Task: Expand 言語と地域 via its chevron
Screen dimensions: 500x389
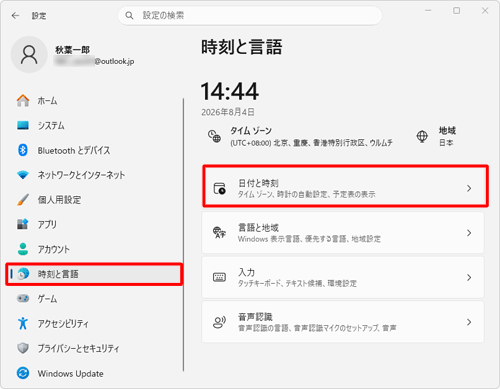Action: click(469, 233)
